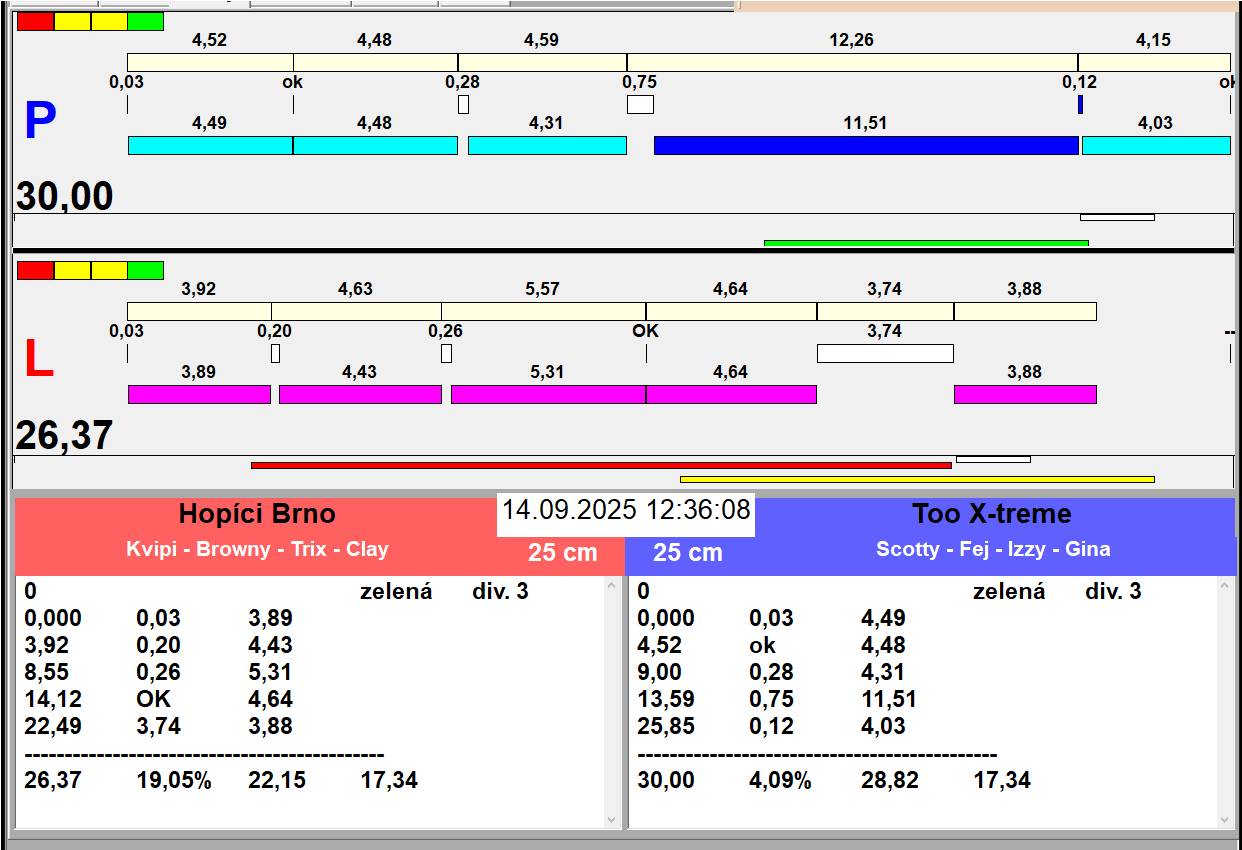The height and width of the screenshot is (850, 1242).
Task: Select the magenta 3,88 run bar
Action: click(1025, 394)
